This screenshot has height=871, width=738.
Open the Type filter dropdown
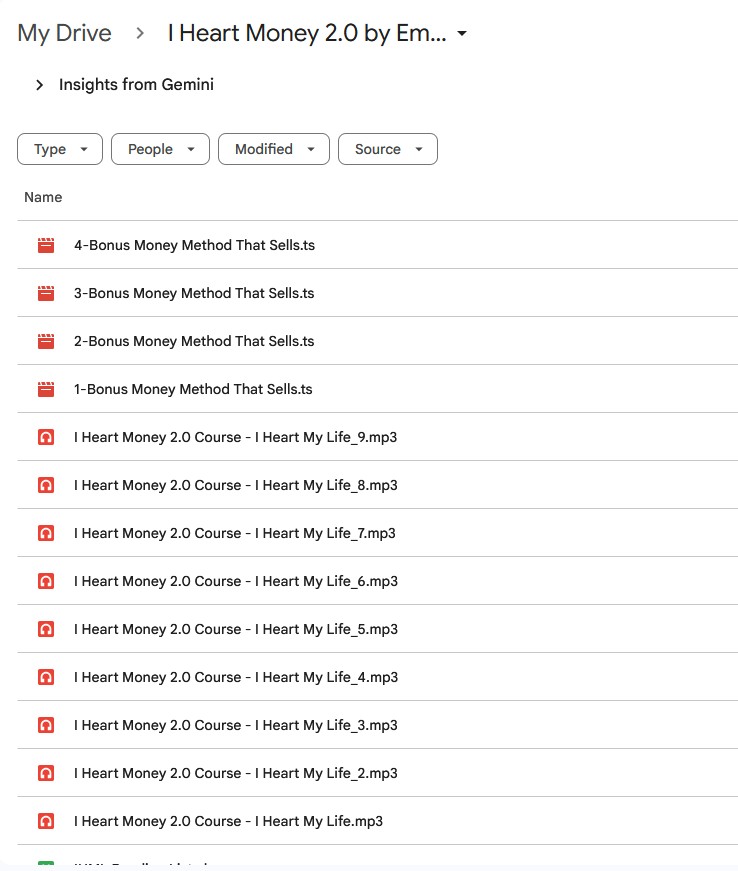(59, 148)
